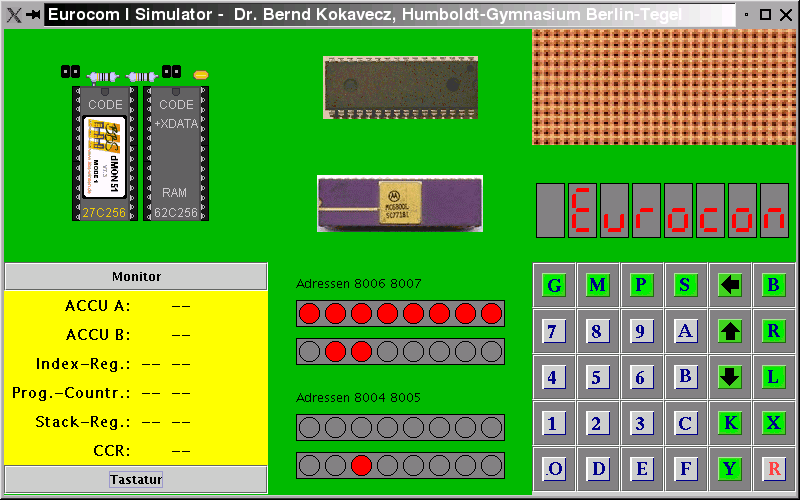Click the Monitor panel header
This screenshot has width=800, height=500.
pyautogui.click(x=136, y=276)
